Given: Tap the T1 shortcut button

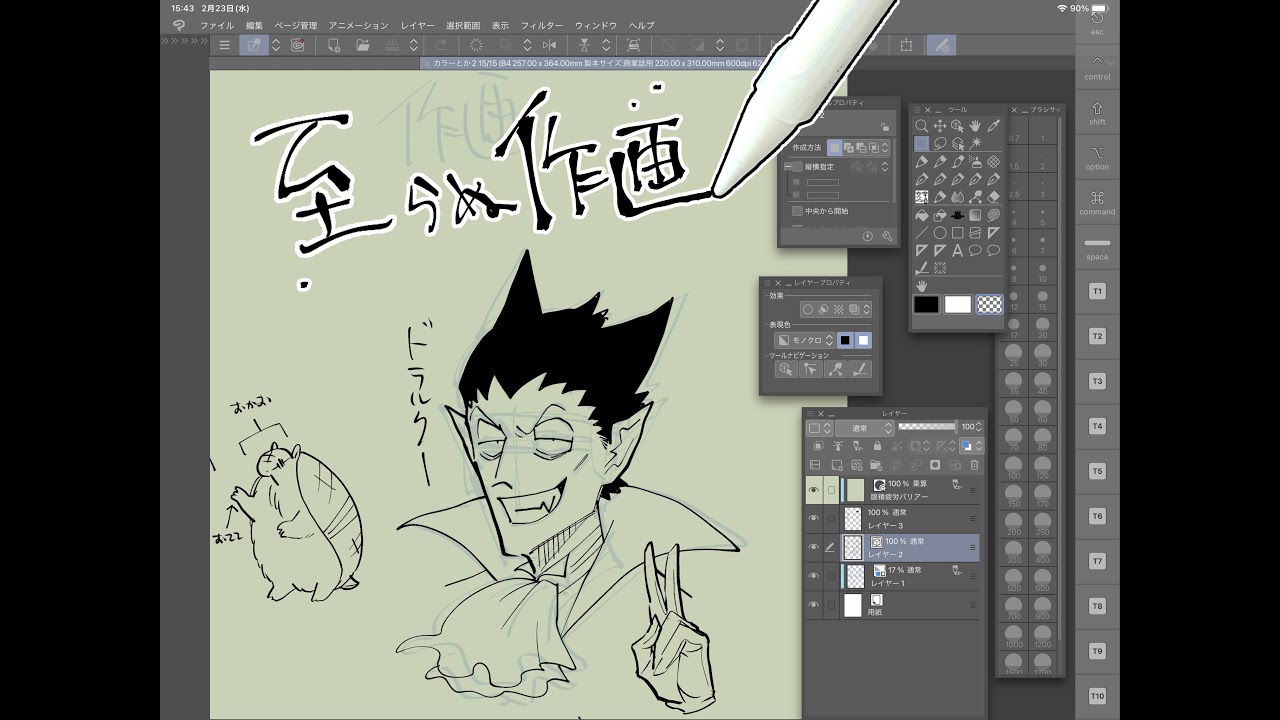Looking at the screenshot, I should pyautogui.click(x=1097, y=291).
